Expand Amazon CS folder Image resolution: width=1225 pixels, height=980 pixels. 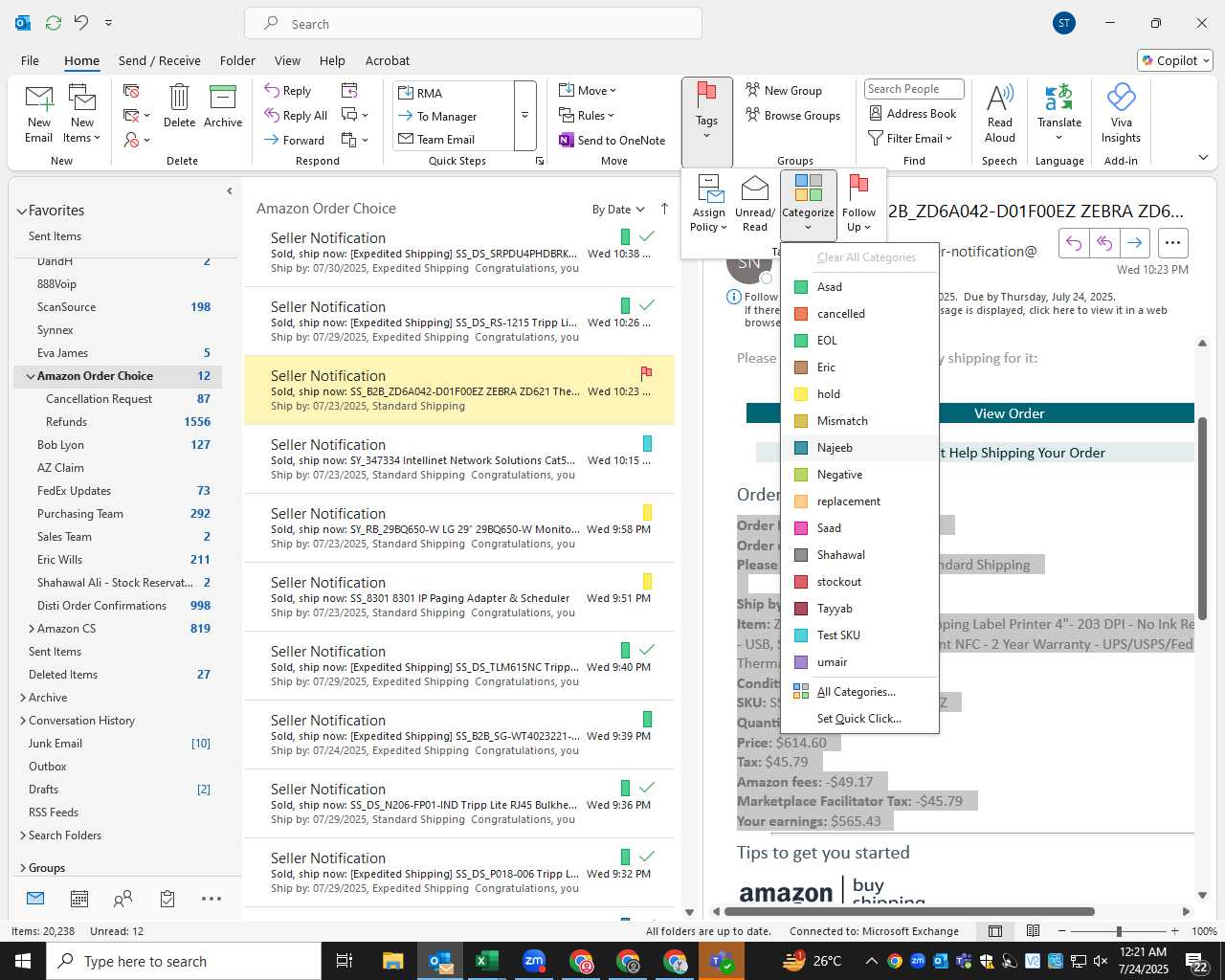(x=32, y=629)
